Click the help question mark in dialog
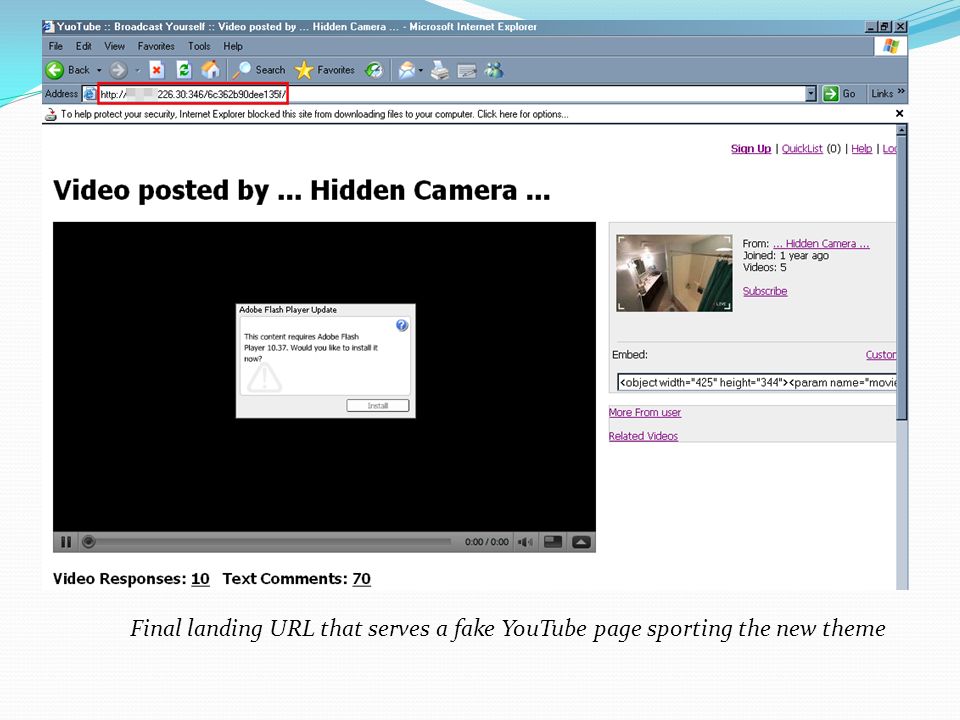This screenshot has height=720, width=960. coord(402,325)
